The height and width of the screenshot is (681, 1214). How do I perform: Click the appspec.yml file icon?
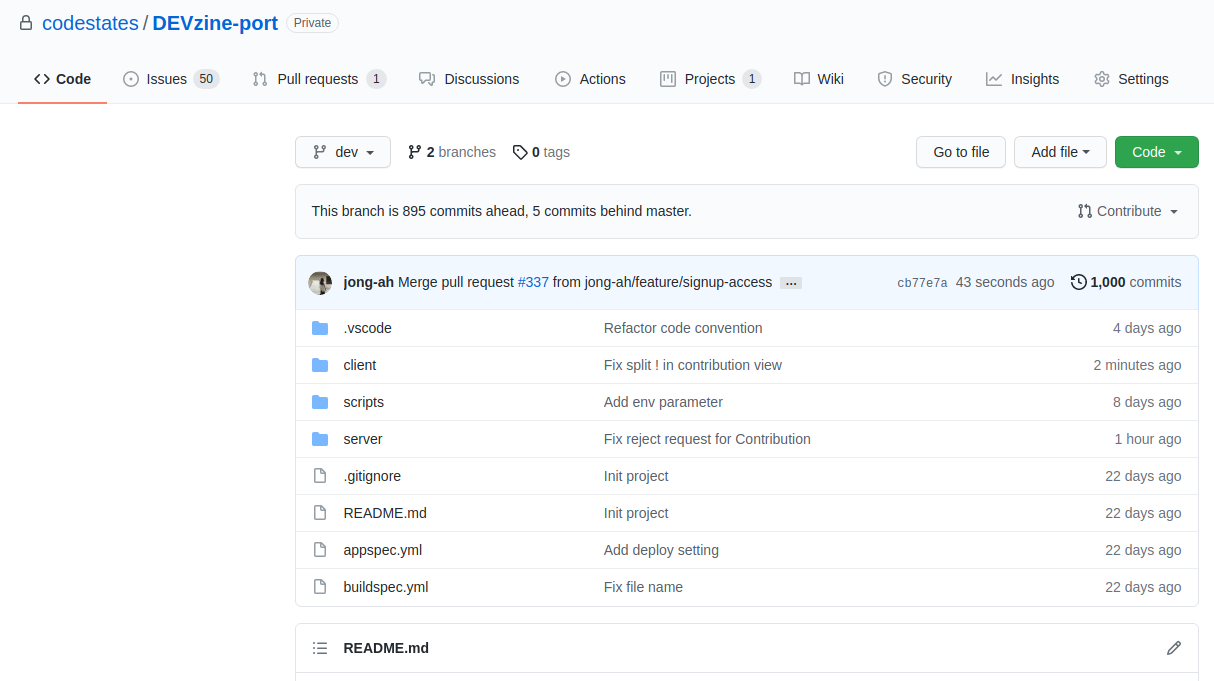coord(320,550)
